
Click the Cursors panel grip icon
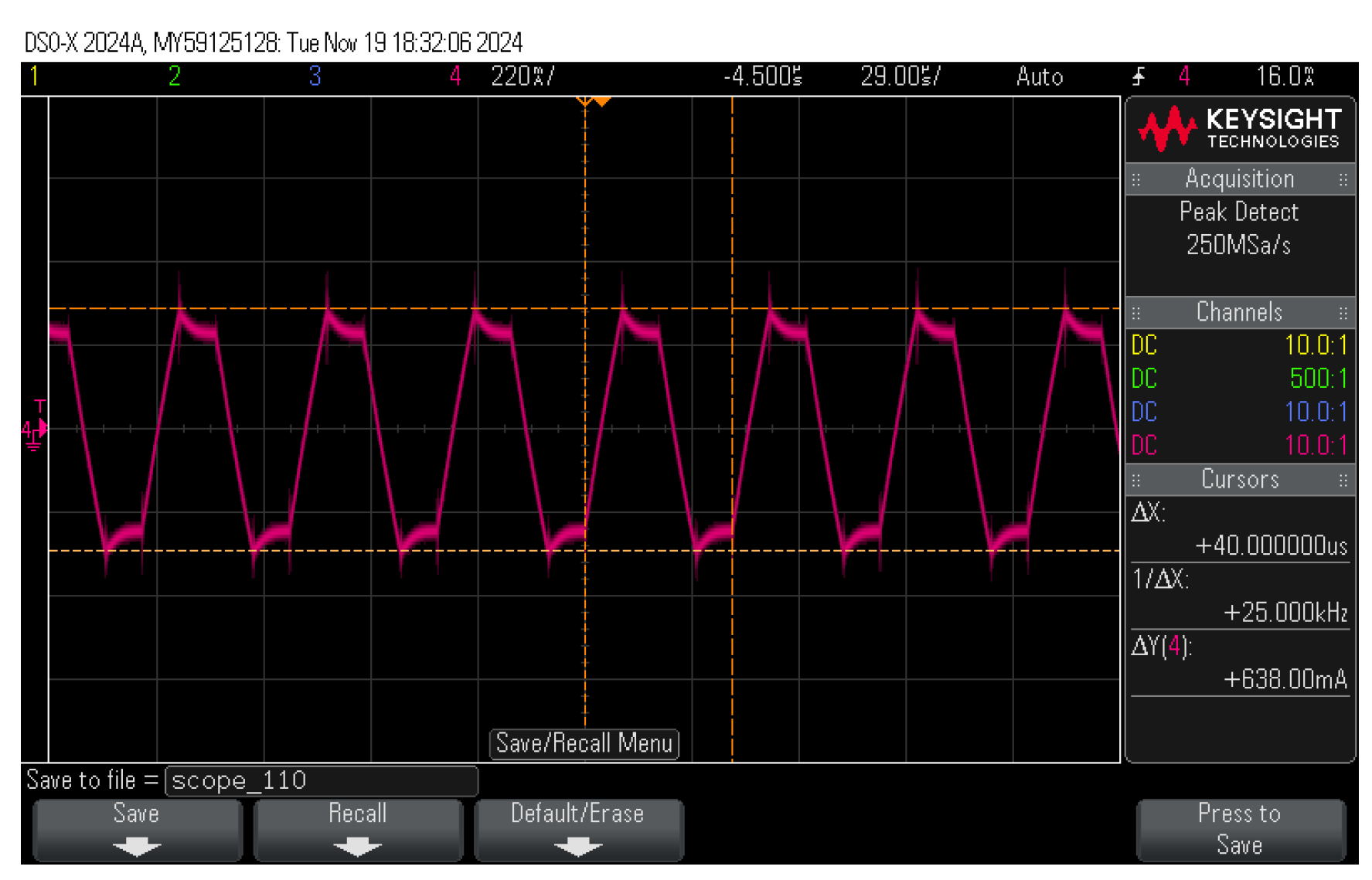[1136, 480]
